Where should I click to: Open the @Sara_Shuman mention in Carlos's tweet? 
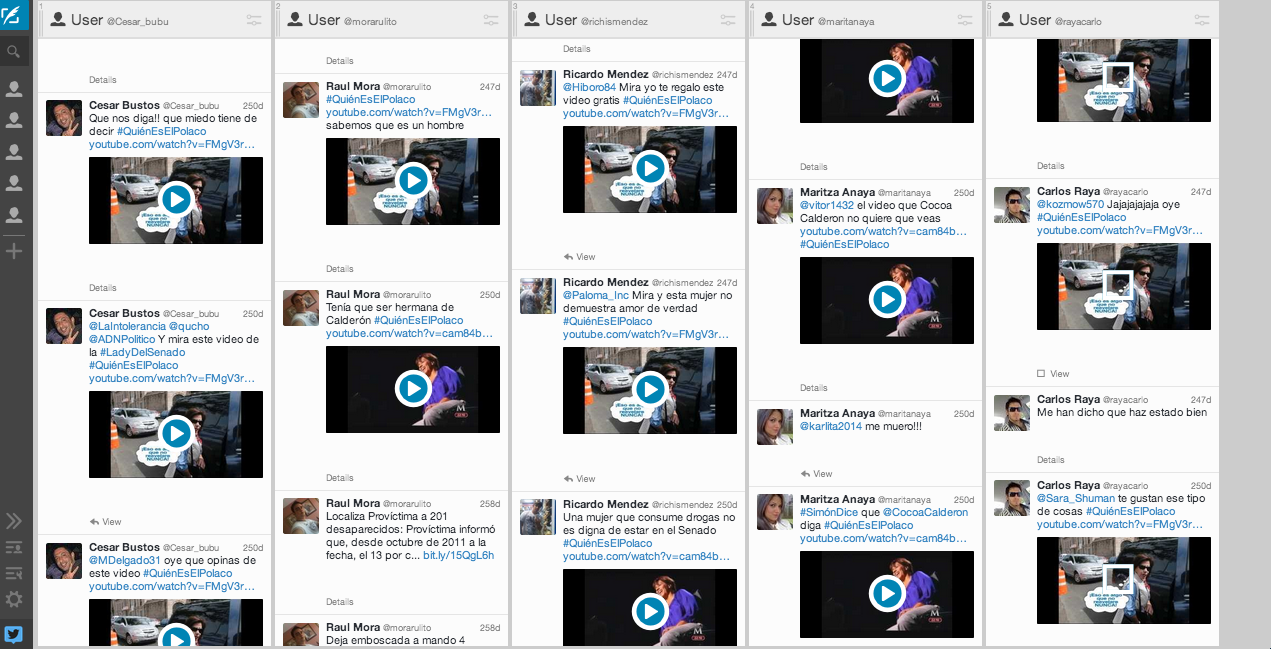pyautogui.click(x=1075, y=499)
